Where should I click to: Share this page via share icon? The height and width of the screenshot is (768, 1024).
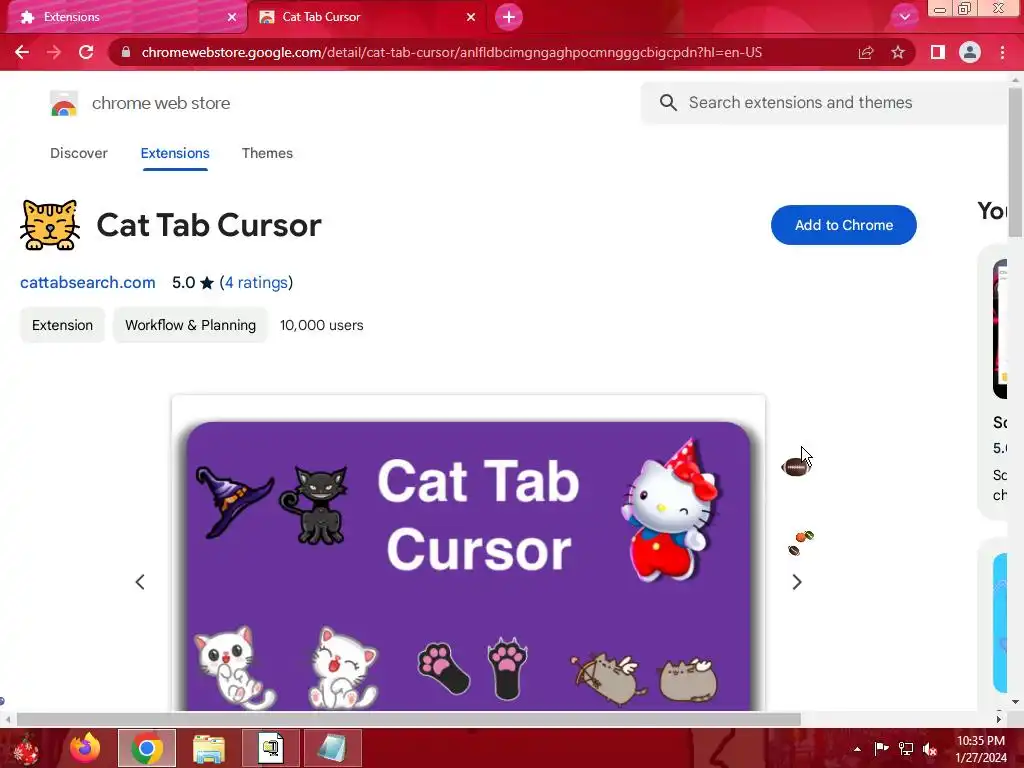tap(866, 52)
